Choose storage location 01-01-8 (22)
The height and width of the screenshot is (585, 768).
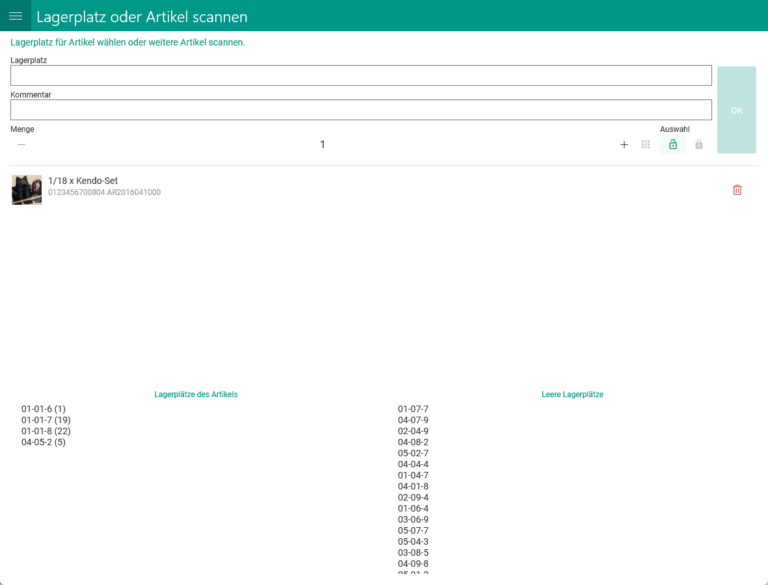(x=45, y=431)
